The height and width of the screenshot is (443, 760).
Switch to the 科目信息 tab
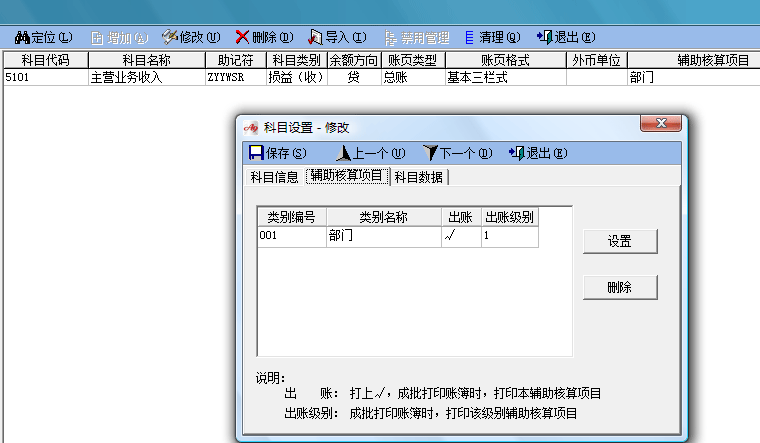pos(274,177)
